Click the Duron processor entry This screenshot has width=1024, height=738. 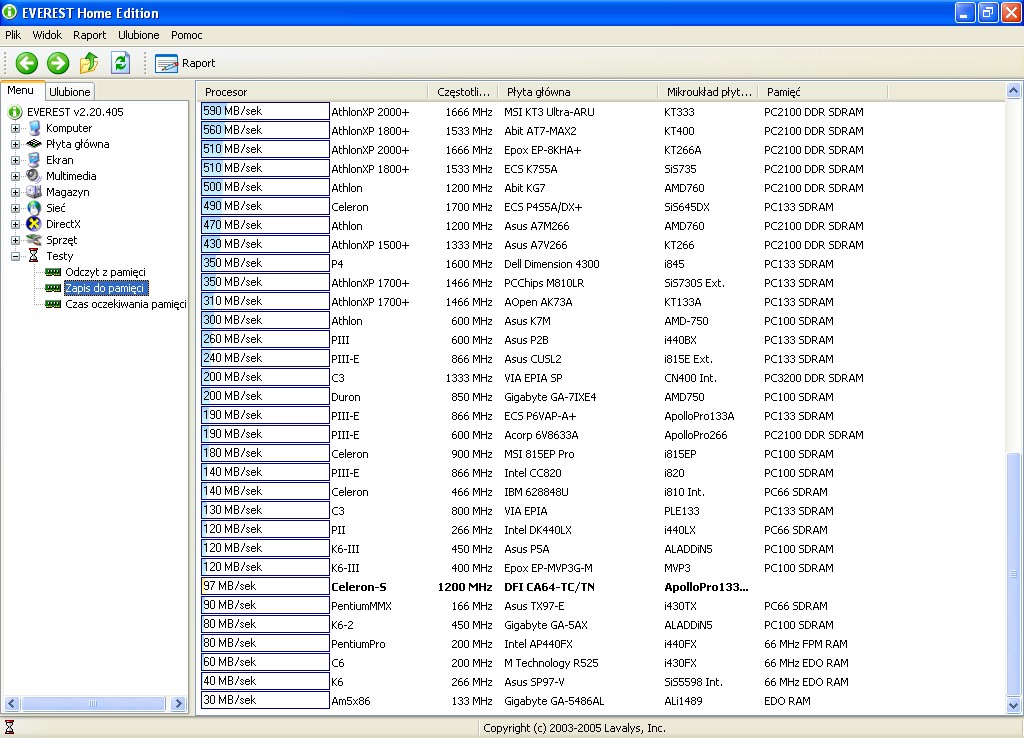coord(345,397)
